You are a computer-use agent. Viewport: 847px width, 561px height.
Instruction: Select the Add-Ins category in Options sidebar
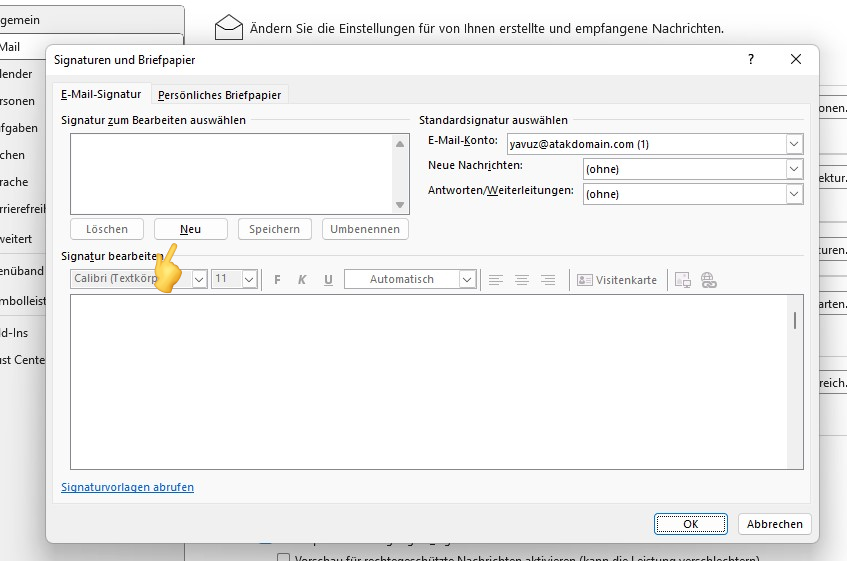[23, 333]
